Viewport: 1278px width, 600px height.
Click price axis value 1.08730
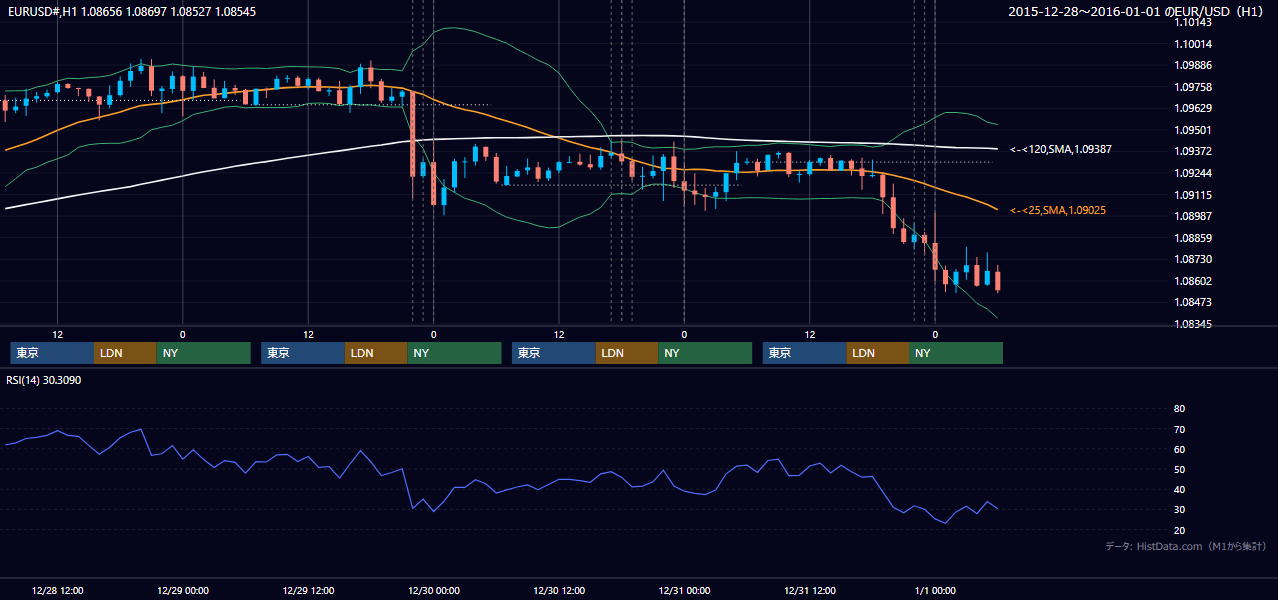point(1192,259)
